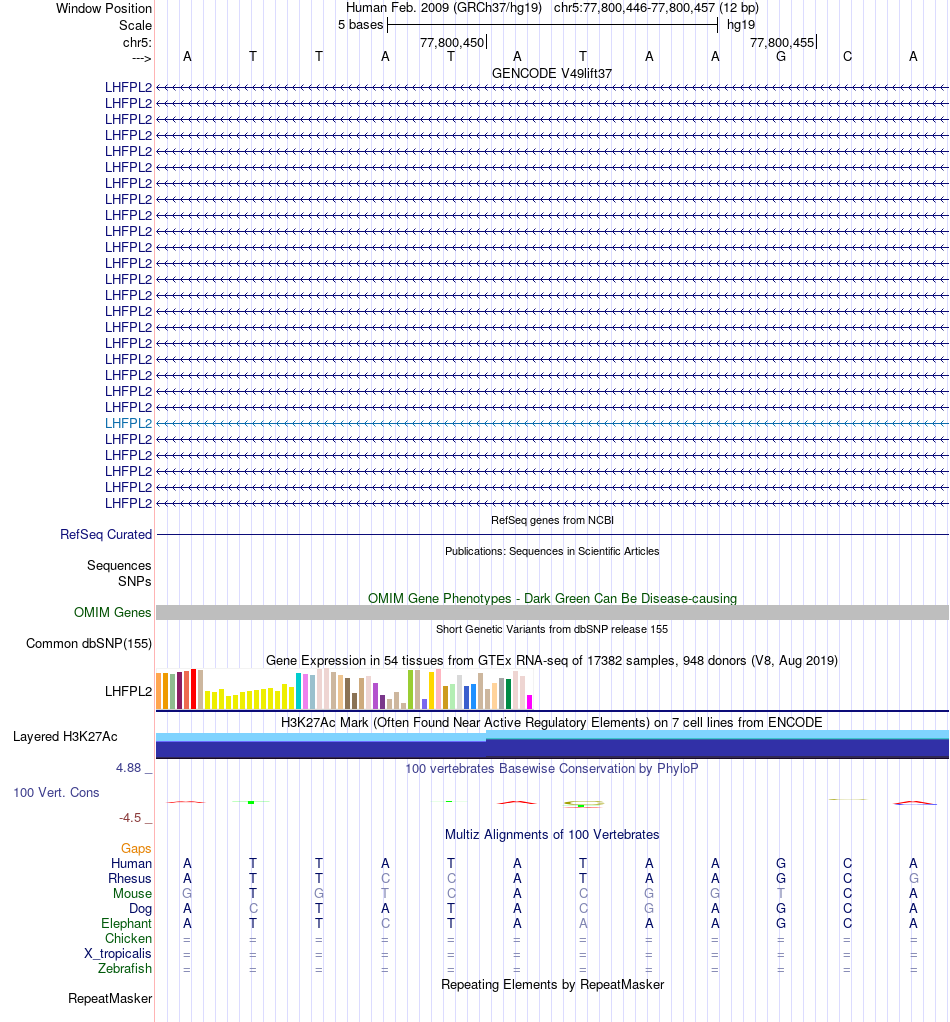Click the hg19 label beside scale bar

click(741, 25)
